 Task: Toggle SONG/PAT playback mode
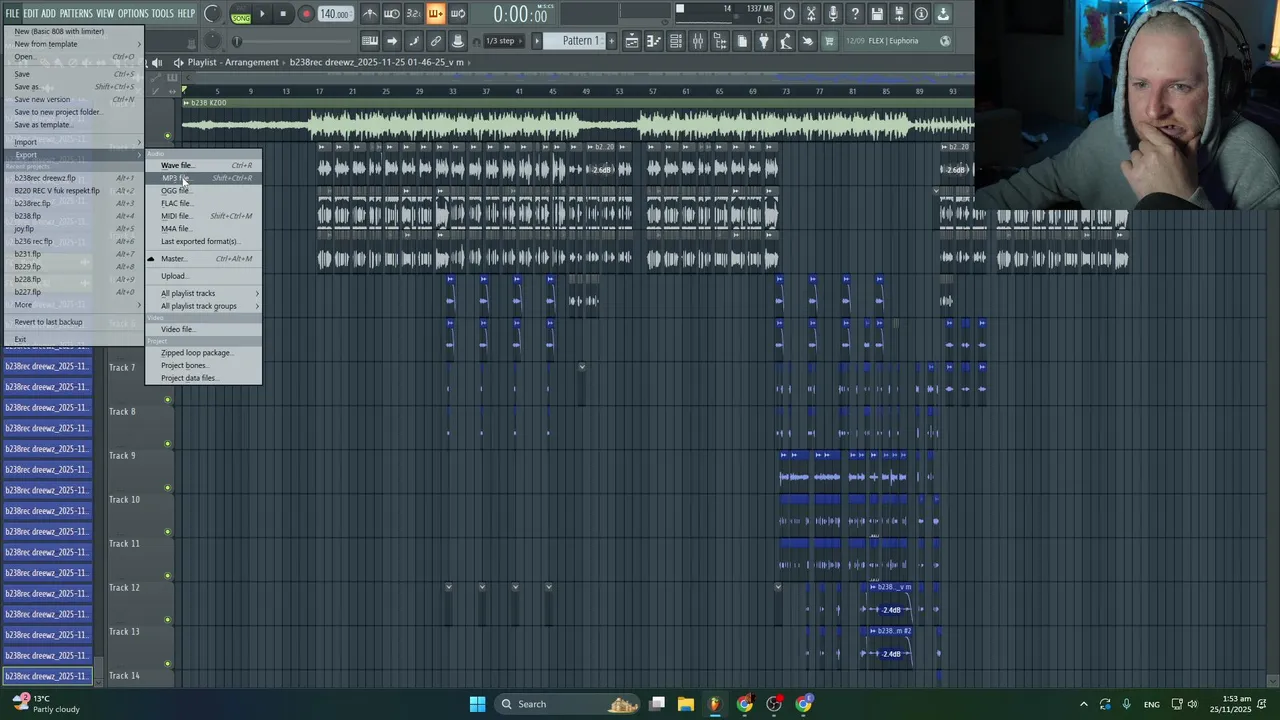click(x=241, y=14)
